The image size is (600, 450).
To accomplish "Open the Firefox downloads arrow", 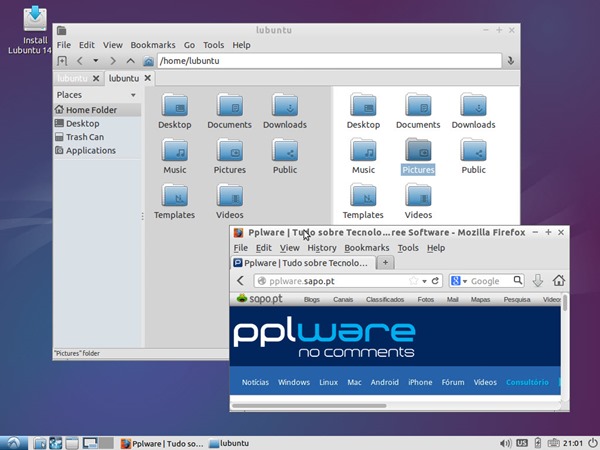I will [538, 281].
